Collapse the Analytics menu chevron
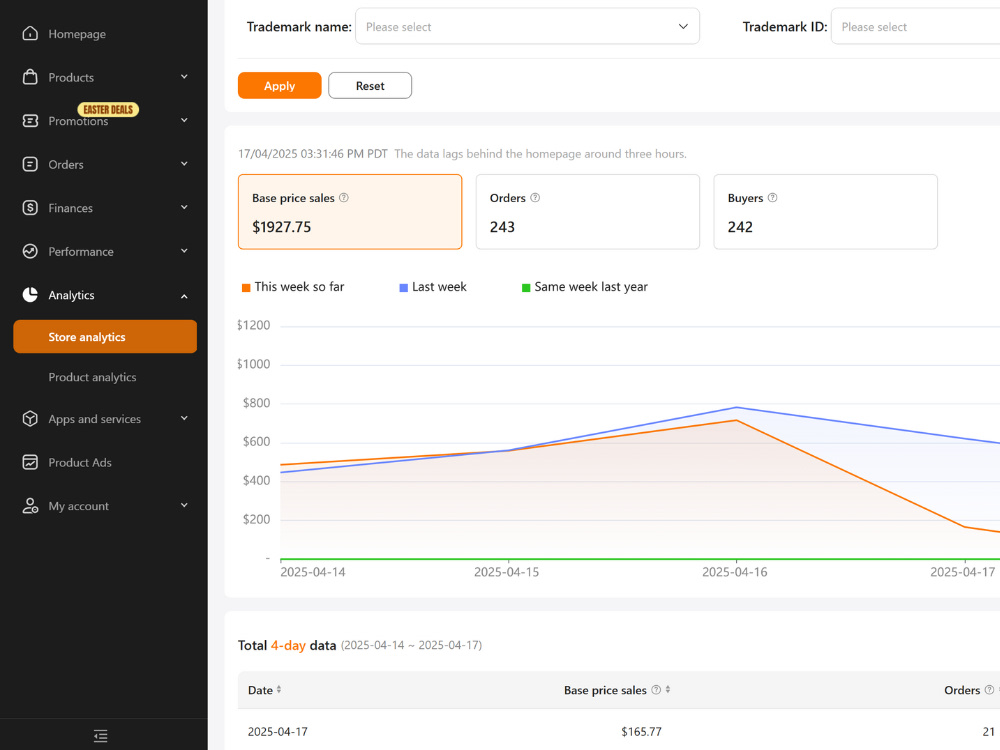Image resolution: width=1000 pixels, height=750 pixels. (x=184, y=296)
